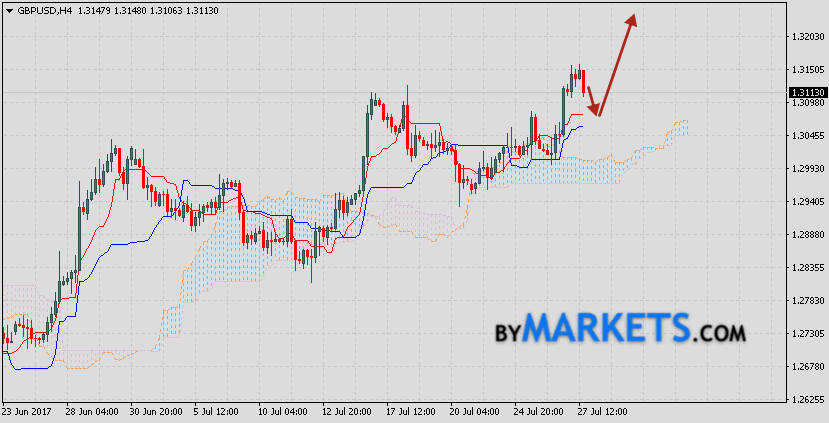
Task: Click the short downward red arrow
Action: pos(592,100)
